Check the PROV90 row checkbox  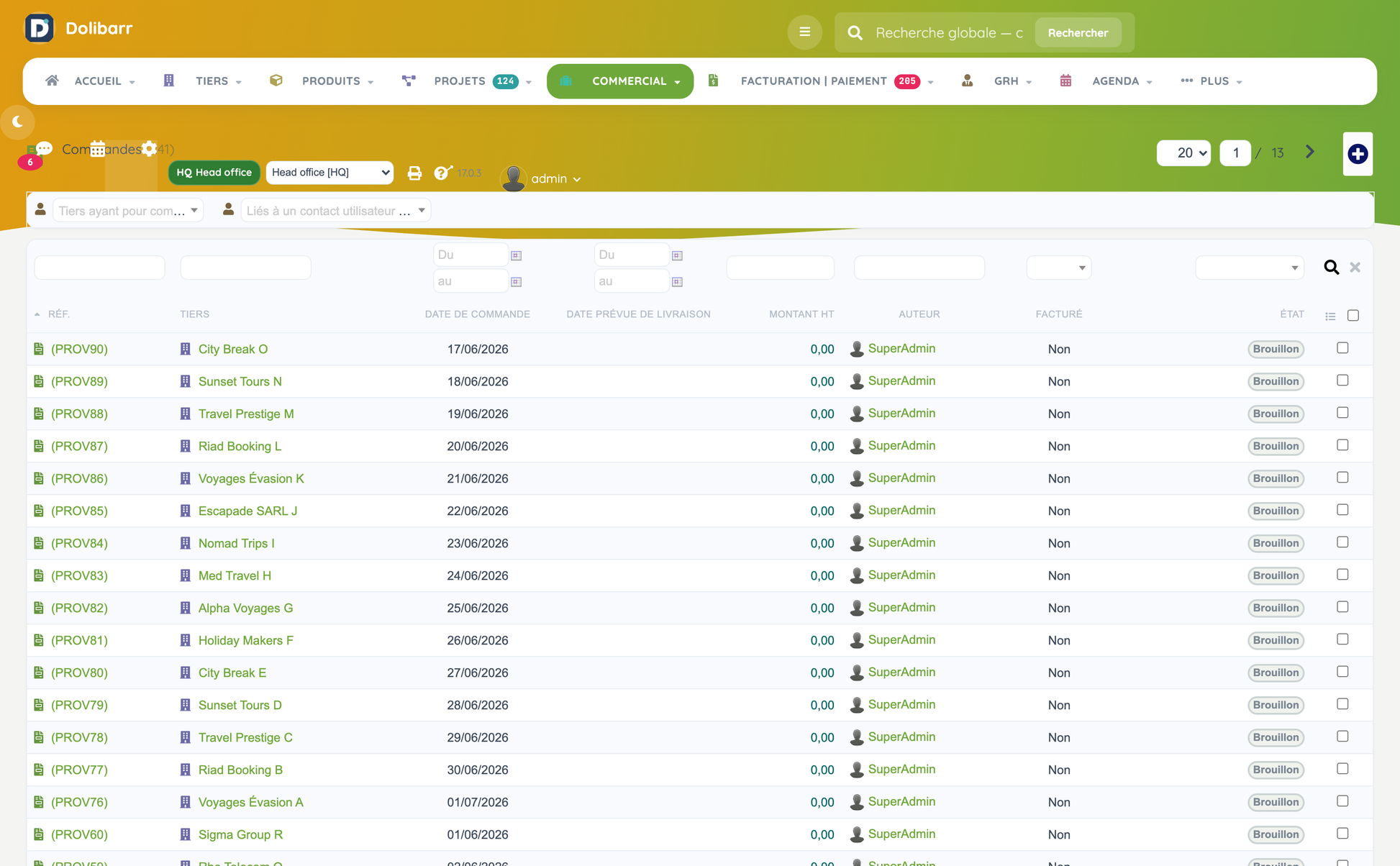[x=1342, y=348]
